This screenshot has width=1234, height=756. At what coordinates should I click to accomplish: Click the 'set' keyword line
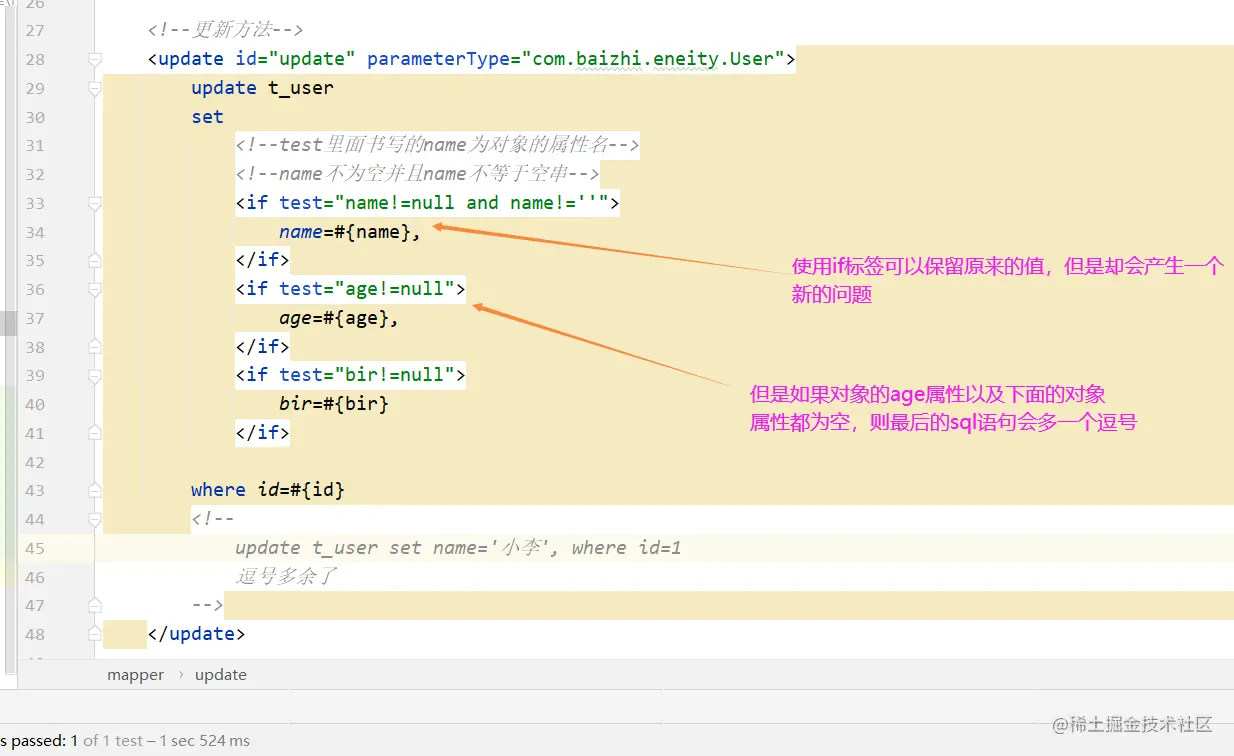point(207,117)
